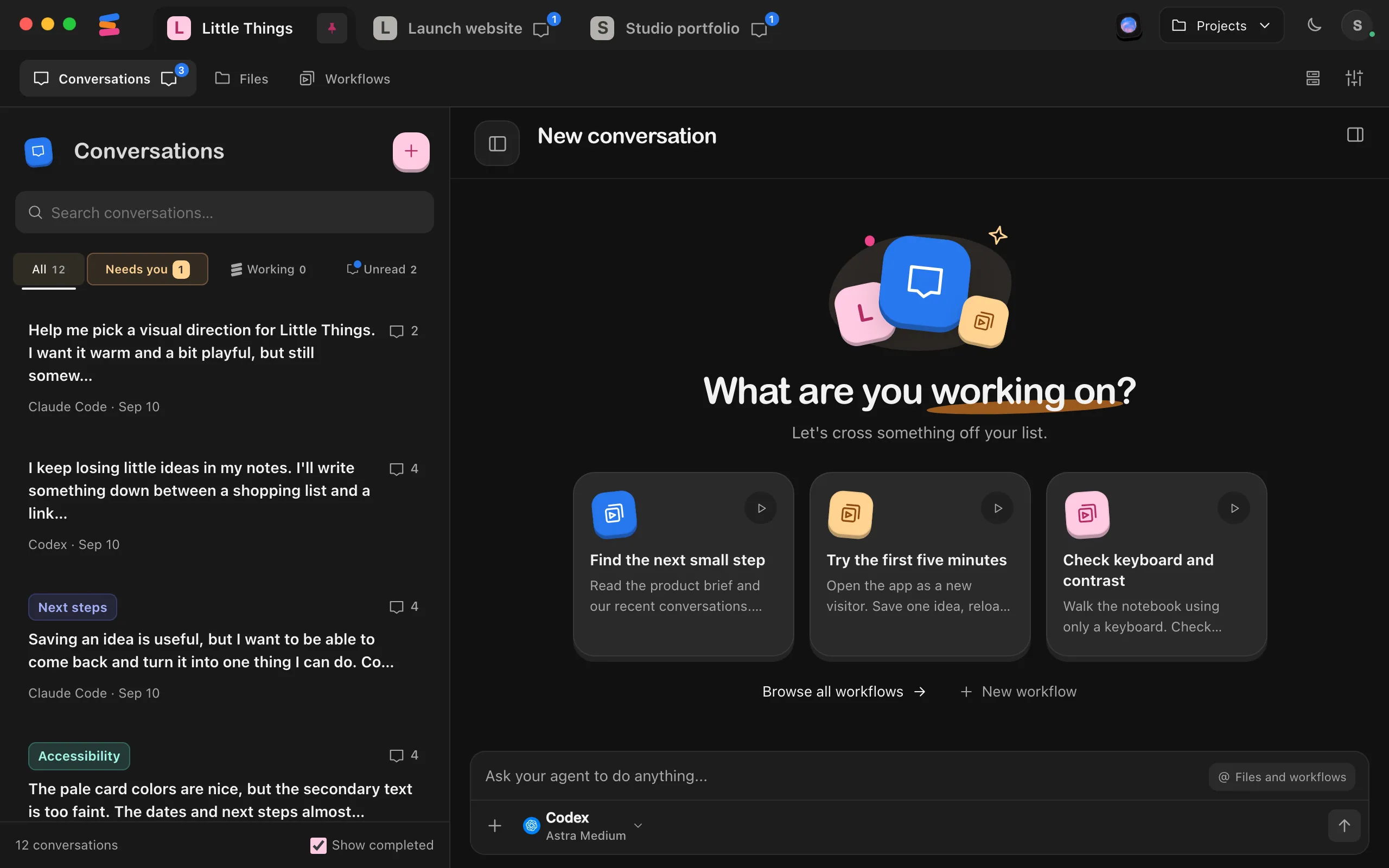1389x868 pixels.
Task: Click the send arrow button
Action: click(x=1344, y=826)
